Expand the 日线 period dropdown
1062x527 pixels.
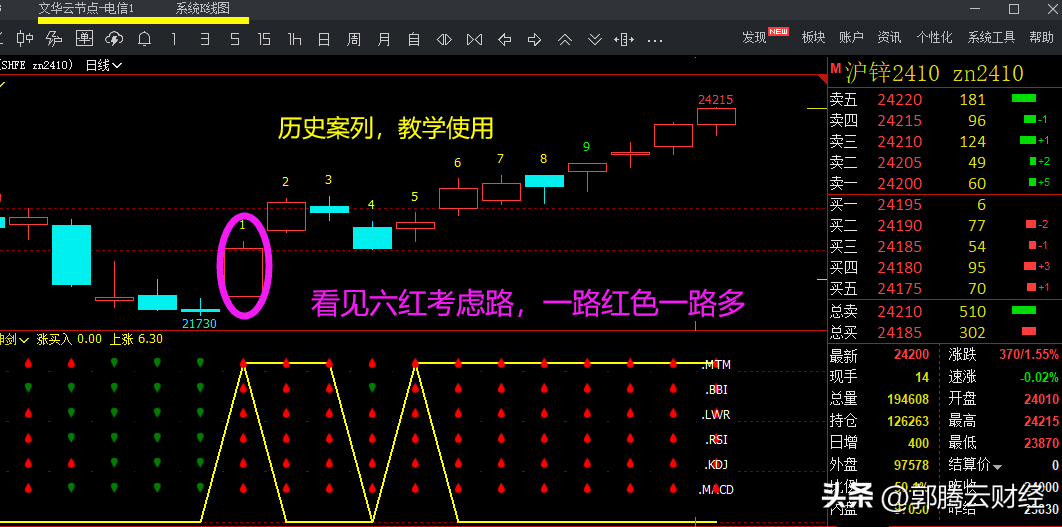[104, 66]
